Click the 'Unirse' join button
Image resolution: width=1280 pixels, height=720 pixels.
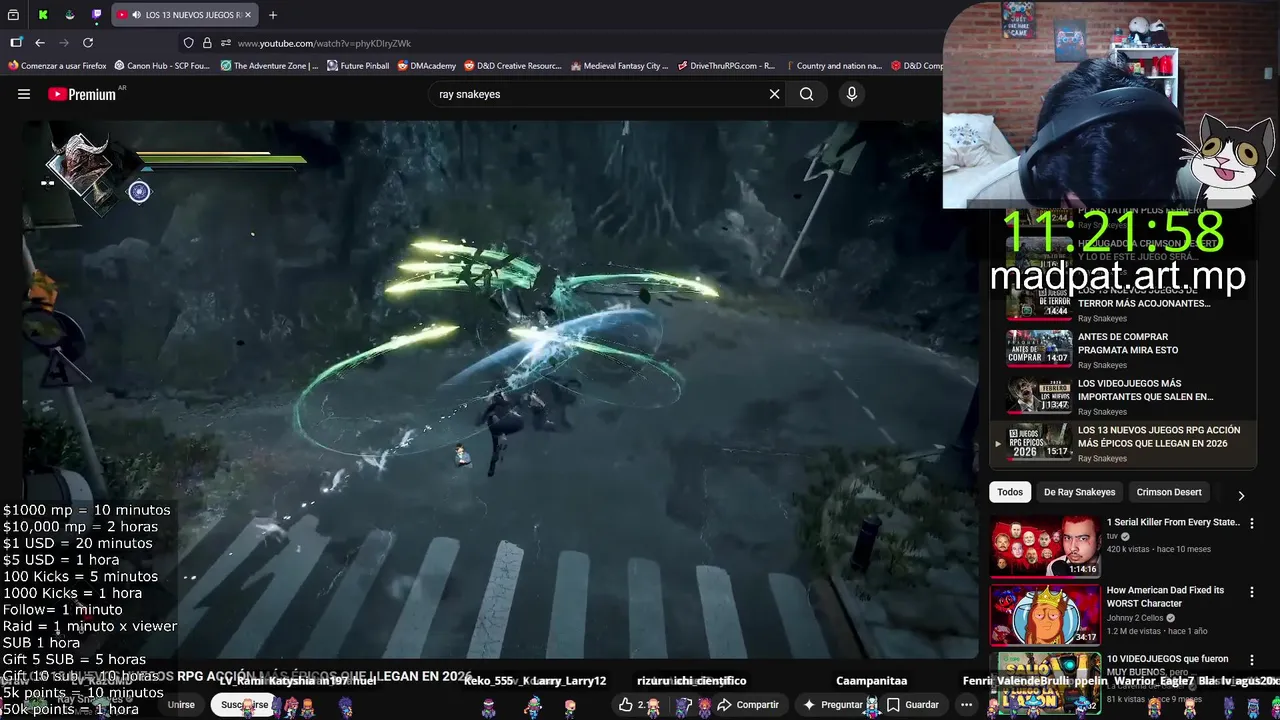coord(181,705)
